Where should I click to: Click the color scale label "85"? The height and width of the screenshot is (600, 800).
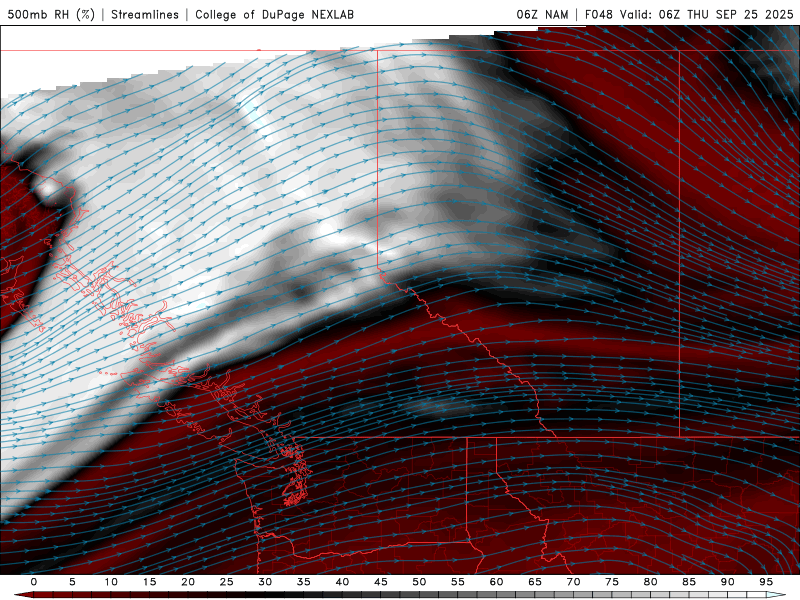(x=689, y=582)
